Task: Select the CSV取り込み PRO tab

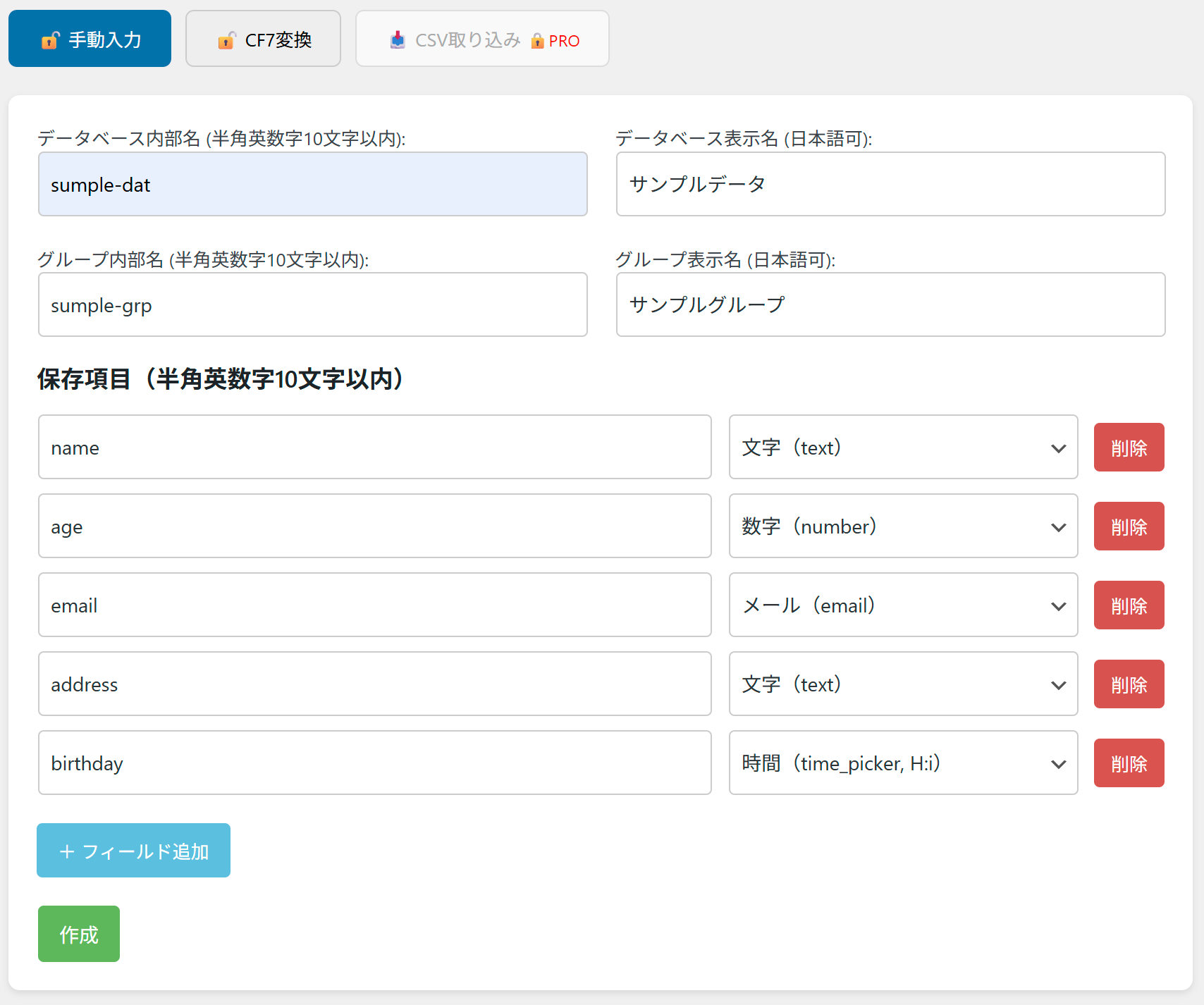Action: (x=482, y=39)
